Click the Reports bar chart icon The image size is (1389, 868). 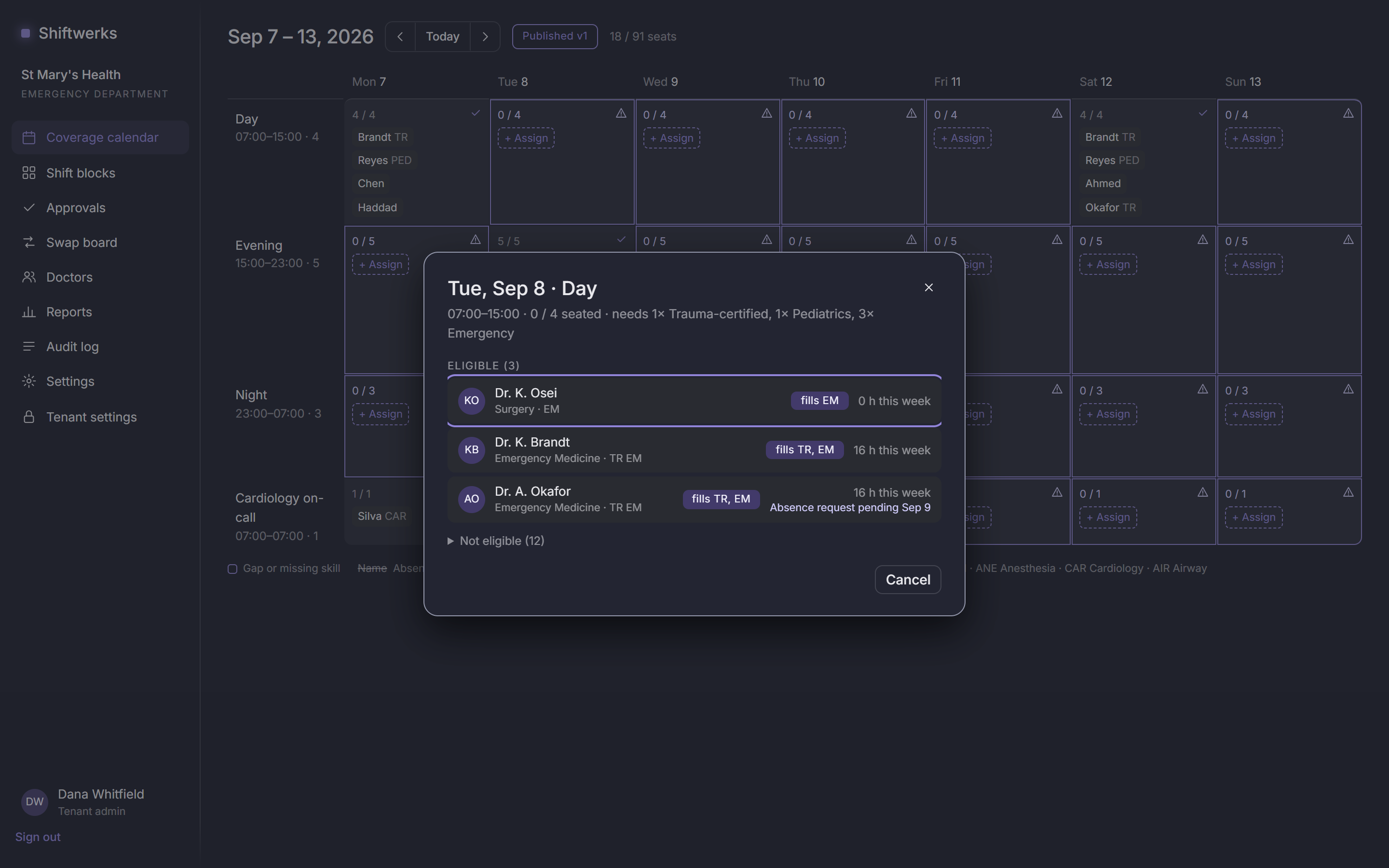point(29,312)
